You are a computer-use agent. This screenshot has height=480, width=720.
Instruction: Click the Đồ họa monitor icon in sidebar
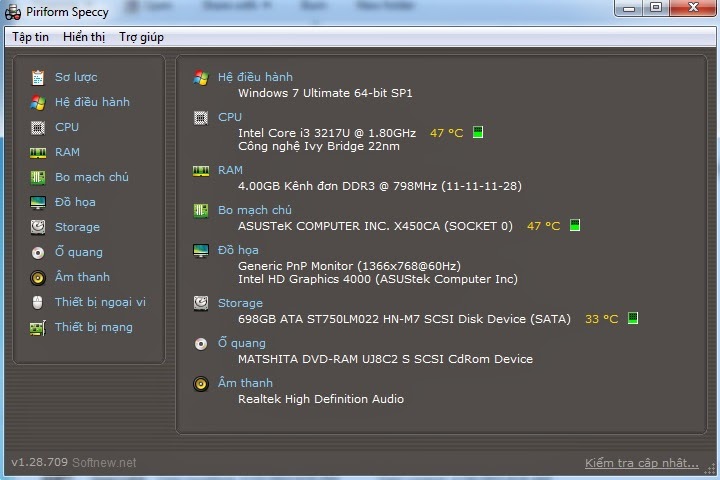coord(38,202)
